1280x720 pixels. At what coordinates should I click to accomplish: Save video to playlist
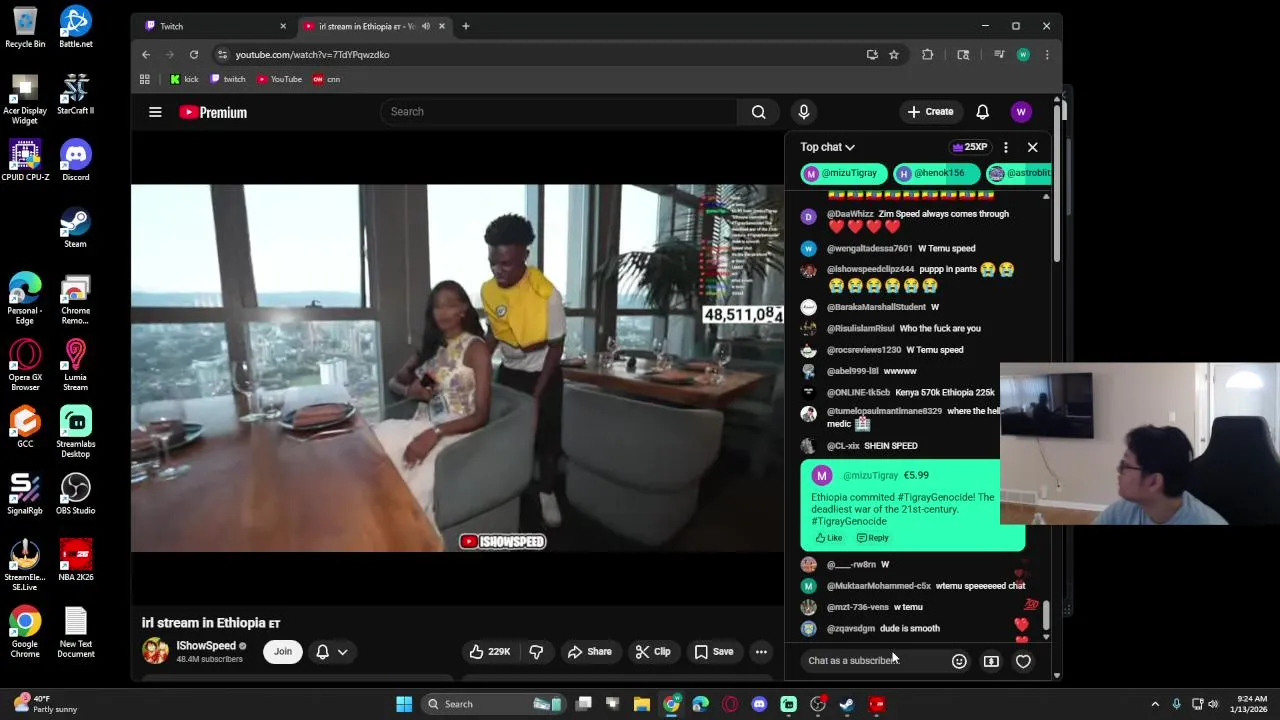[x=713, y=652]
